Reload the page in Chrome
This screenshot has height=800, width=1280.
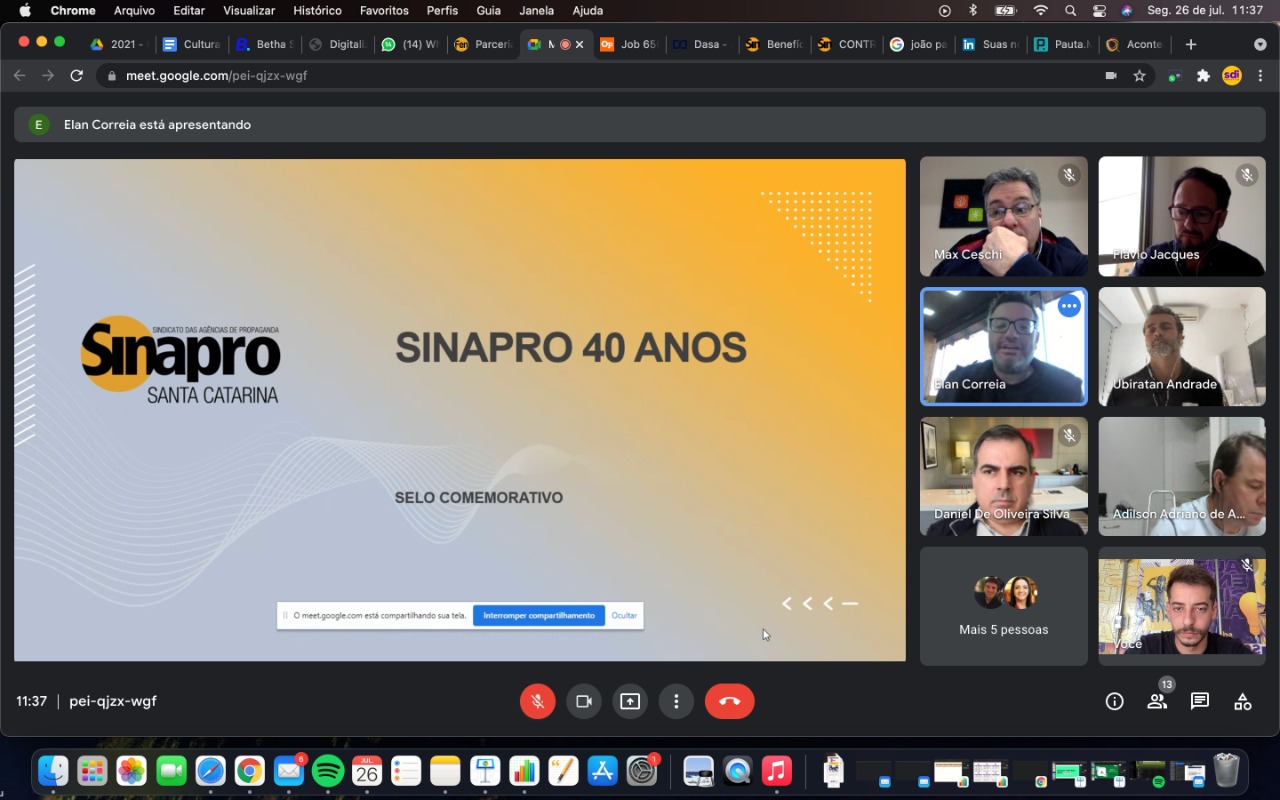[76, 75]
